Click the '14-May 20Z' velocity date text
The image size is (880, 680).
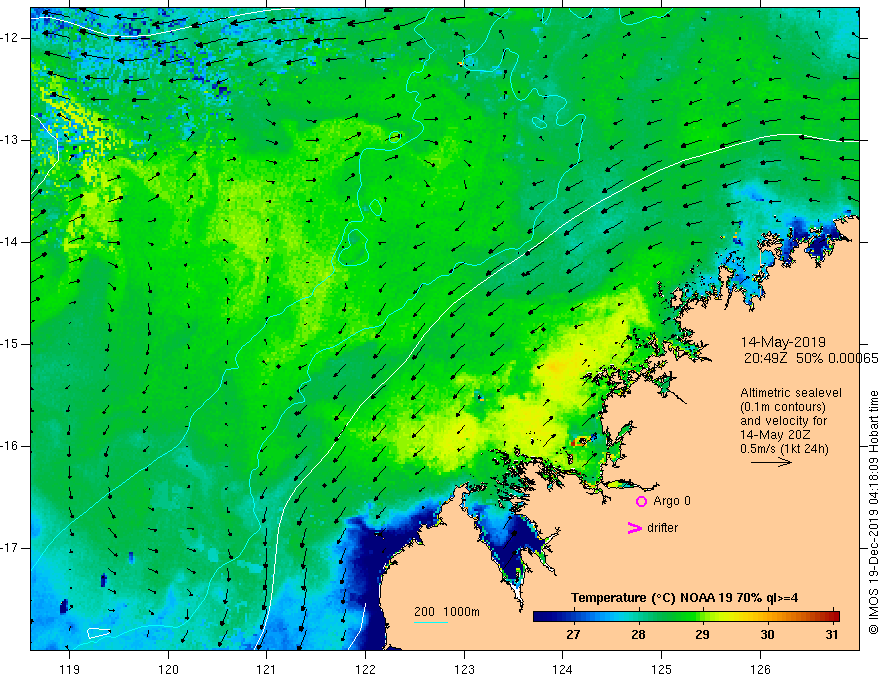[775, 434]
